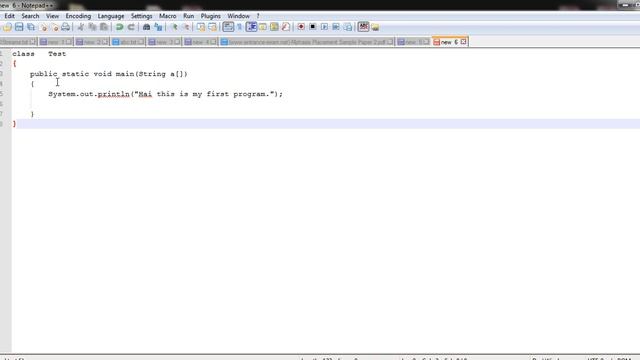This screenshot has height=360, width=640.
Task: Zoom in on the editor text
Action: [174, 27]
